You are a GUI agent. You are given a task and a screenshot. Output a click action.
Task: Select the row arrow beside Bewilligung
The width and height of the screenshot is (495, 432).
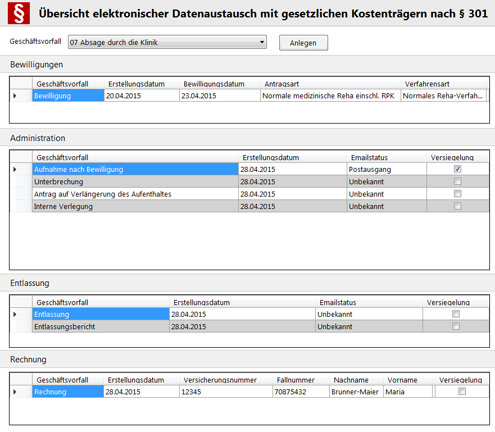(x=15, y=96)
